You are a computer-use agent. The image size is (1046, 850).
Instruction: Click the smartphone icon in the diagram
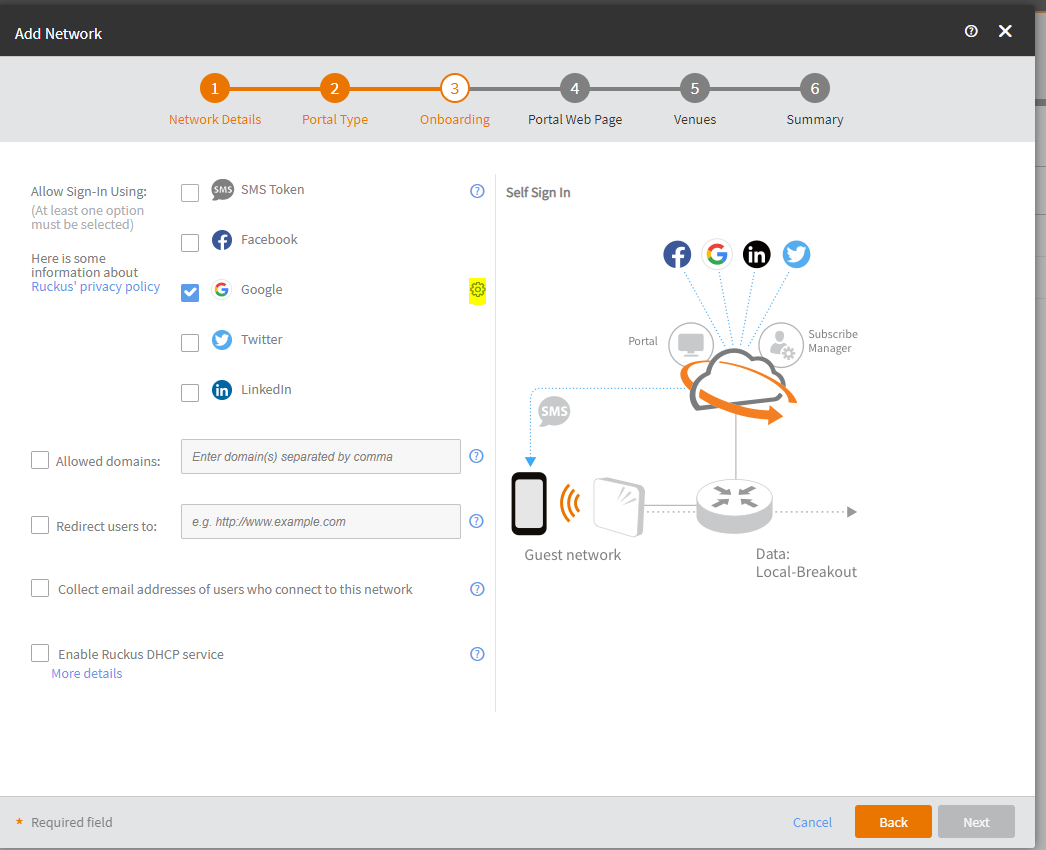pyautogui.click(x=529, y=504)
